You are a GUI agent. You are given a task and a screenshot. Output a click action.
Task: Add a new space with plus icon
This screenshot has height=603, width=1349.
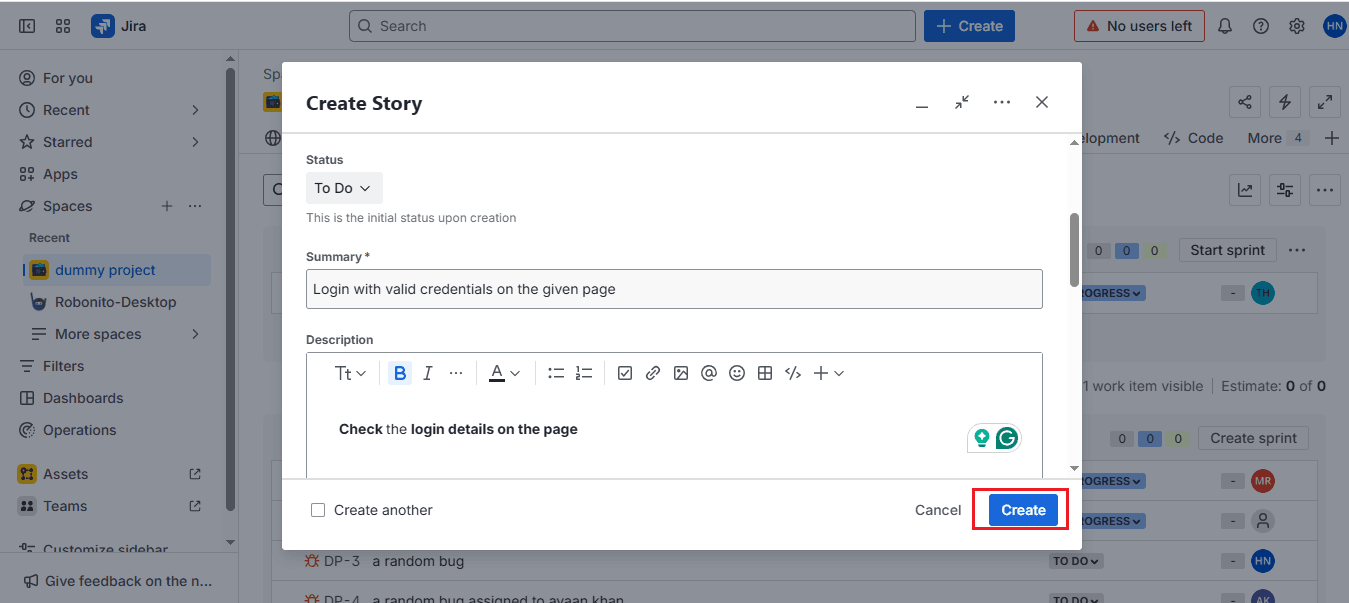pos(167,206)
